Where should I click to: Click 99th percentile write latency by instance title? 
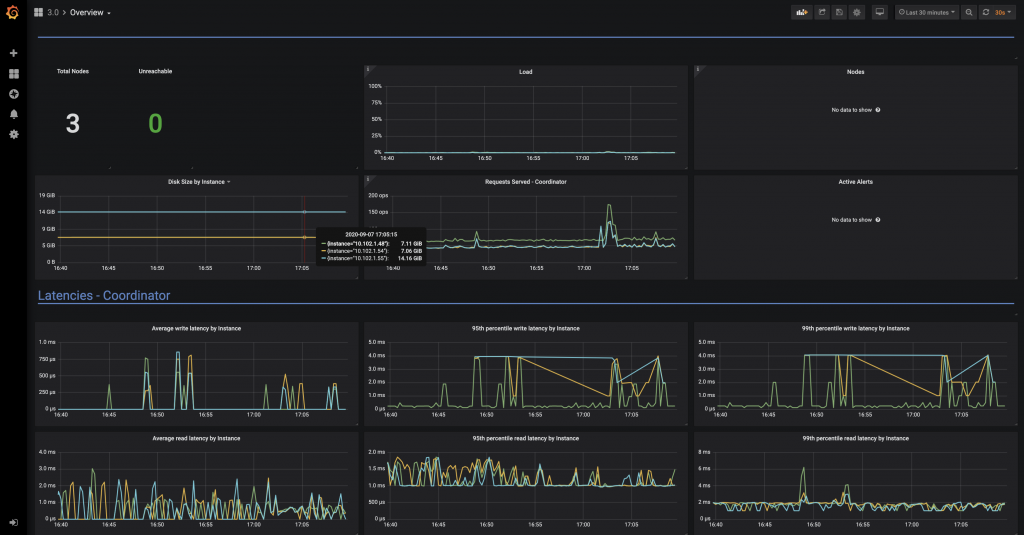point(856,329)
